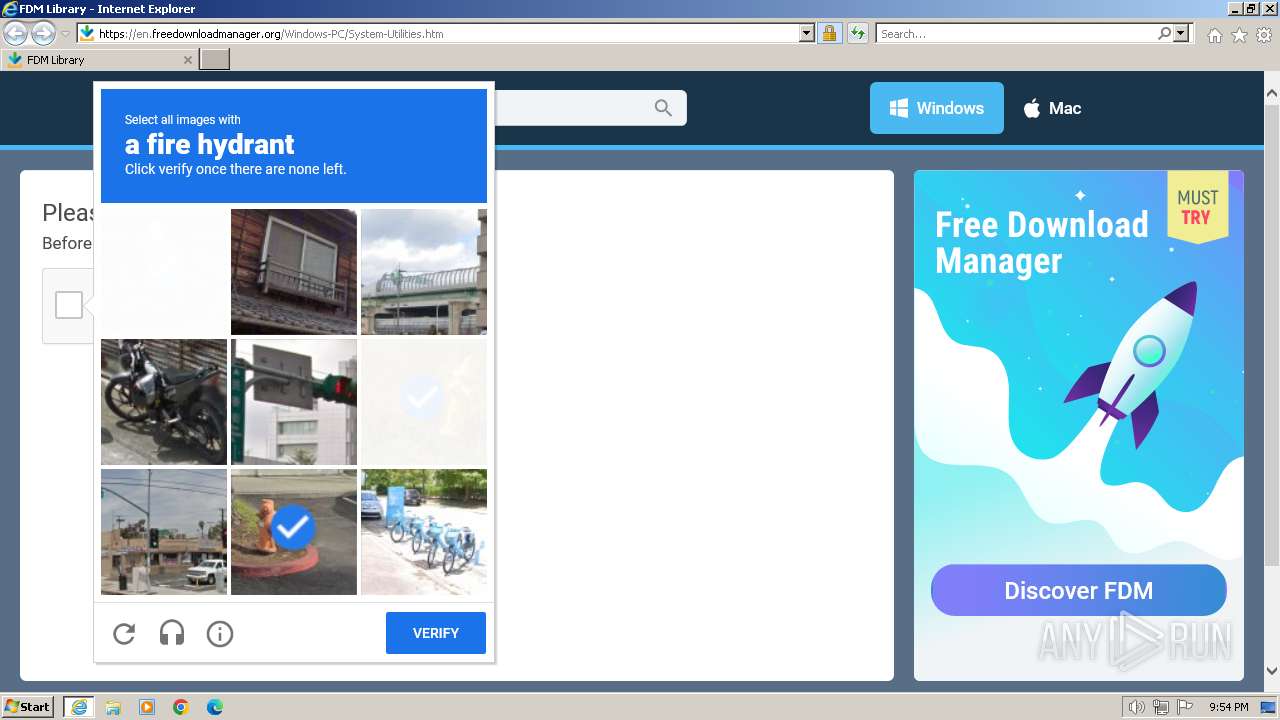Screen dimensions: 1280x720
Task: Switch to the Windows platform tab
Action: [x=937, y=108]
